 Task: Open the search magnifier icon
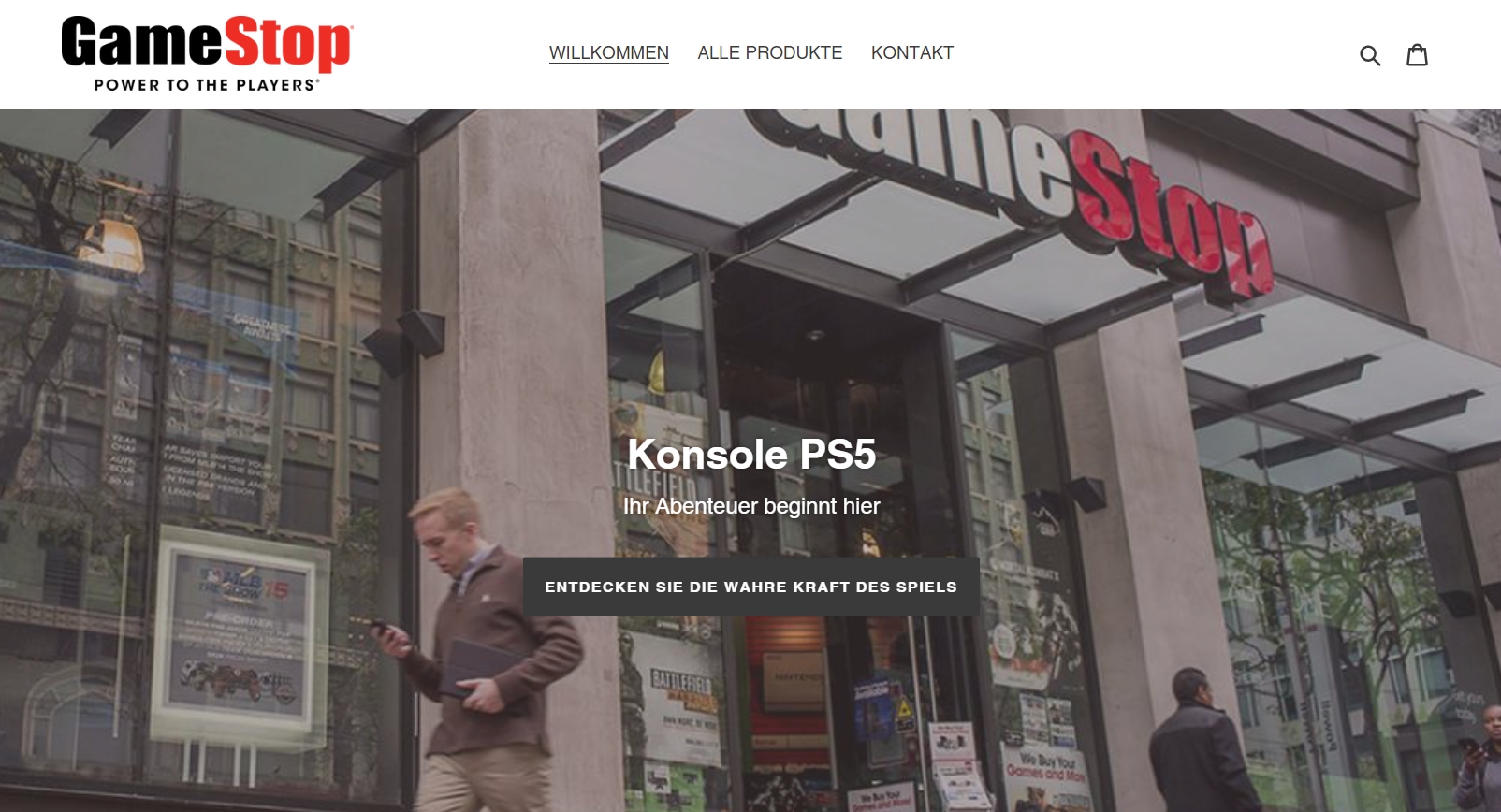coord(1370,55)
